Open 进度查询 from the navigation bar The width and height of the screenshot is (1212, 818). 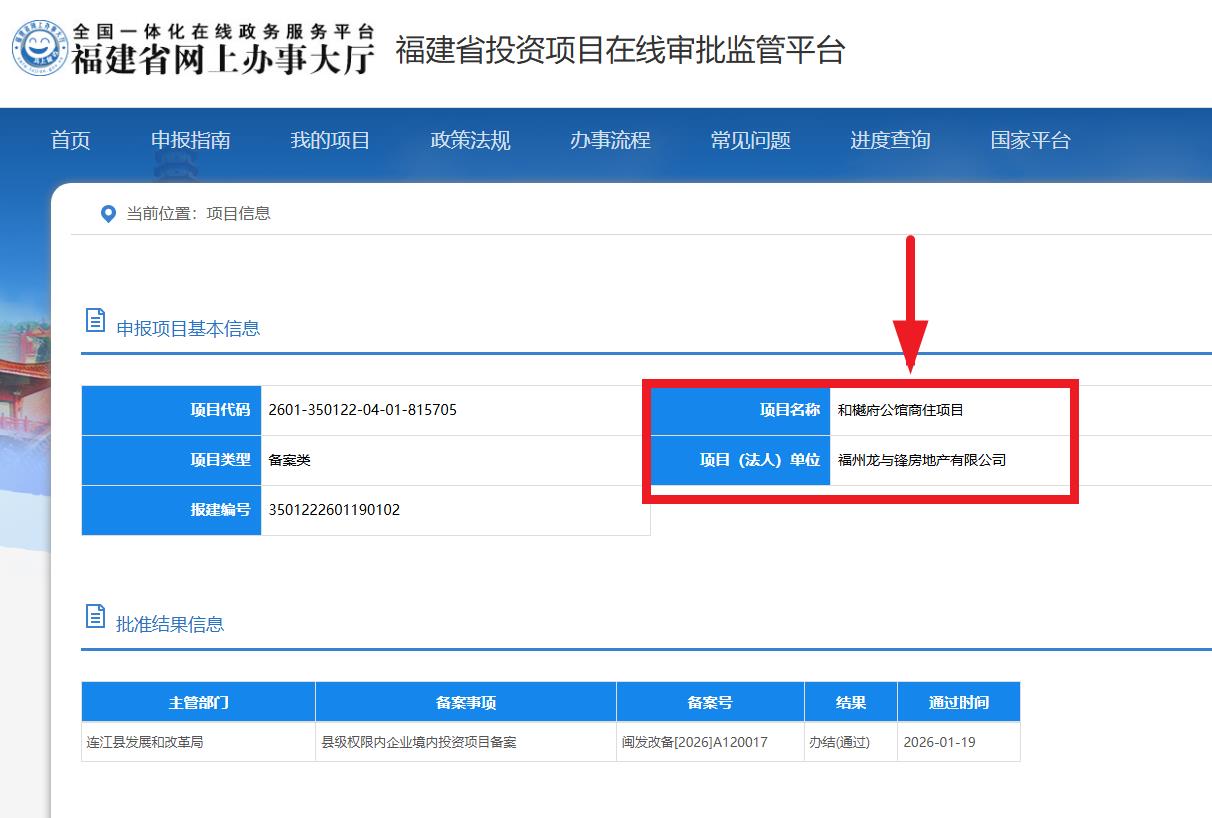click(890, 140)
